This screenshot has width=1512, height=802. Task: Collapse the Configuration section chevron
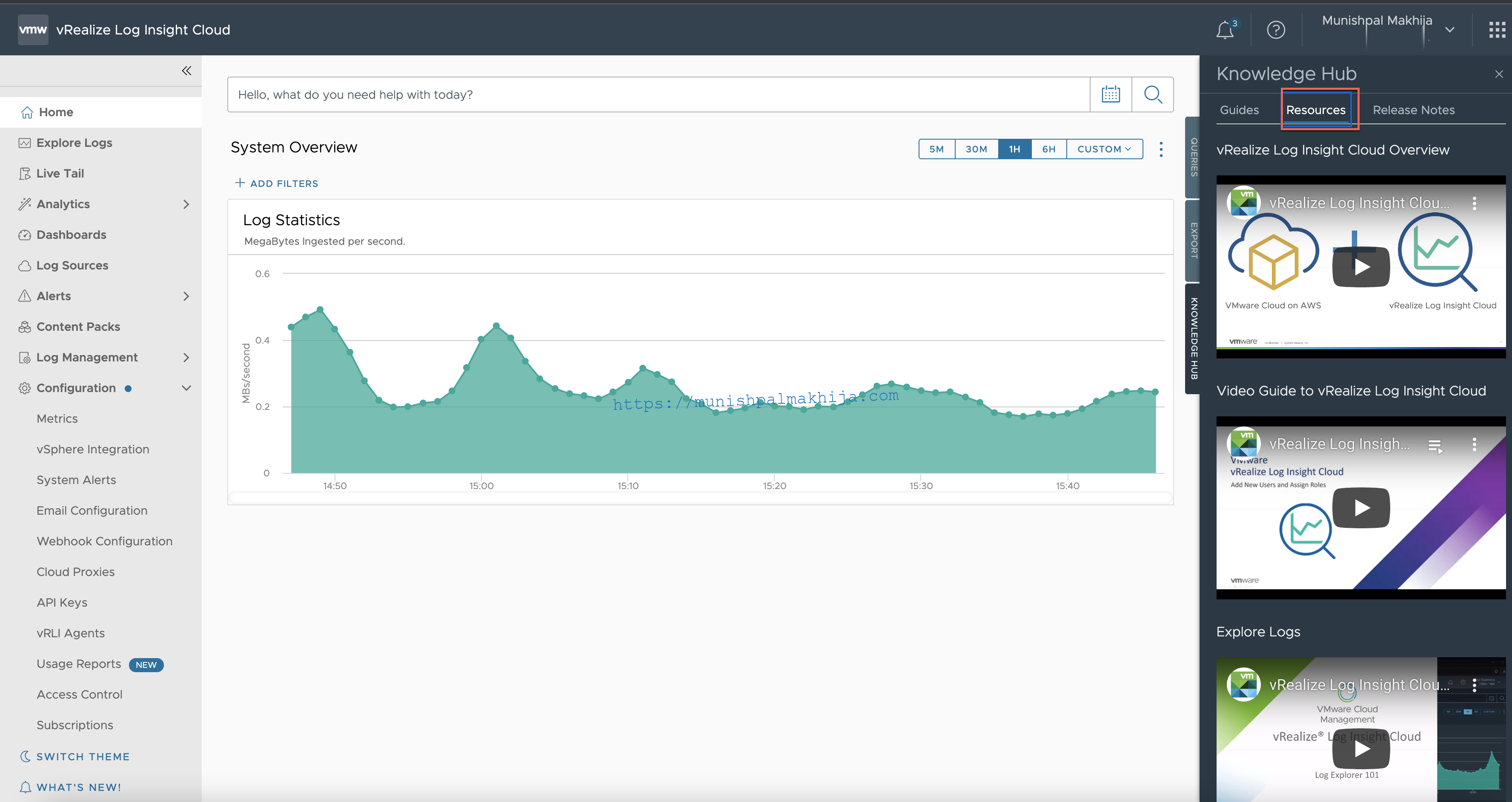[186, 388]
